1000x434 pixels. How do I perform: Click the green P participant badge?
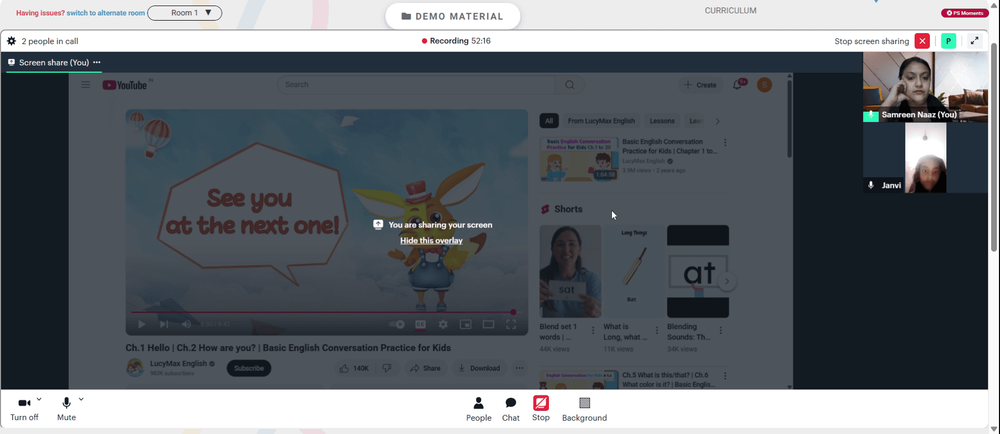point(948,41)
